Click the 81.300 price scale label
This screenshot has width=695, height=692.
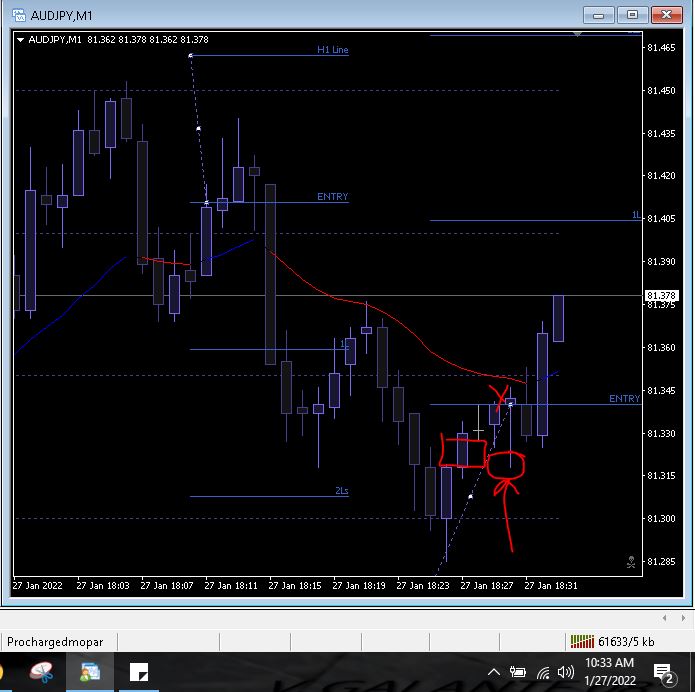[x=661, y=519]
